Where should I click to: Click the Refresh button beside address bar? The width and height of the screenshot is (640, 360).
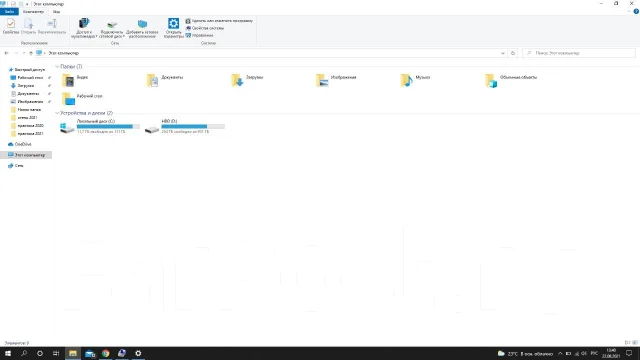pos(513,53)
